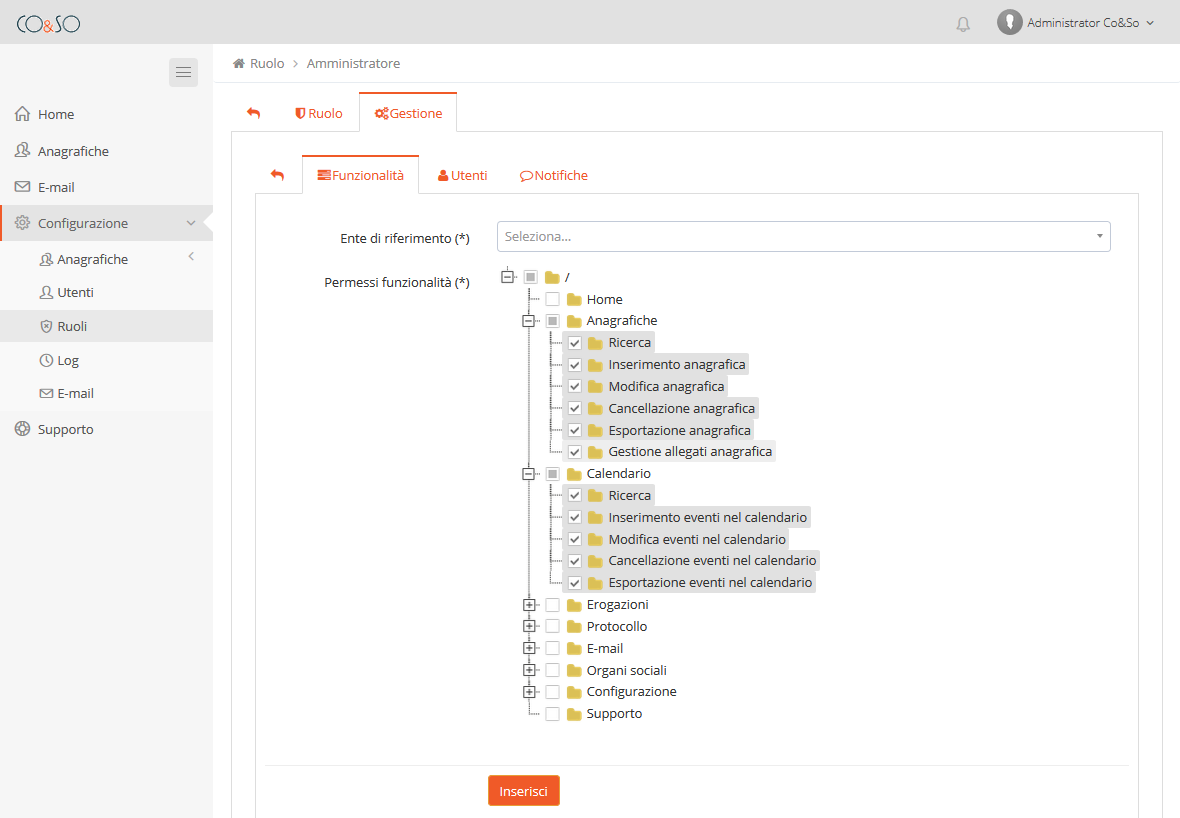The image size is (1180, 818).
Task: Click the Log clock icon
Action: (46, 360)
